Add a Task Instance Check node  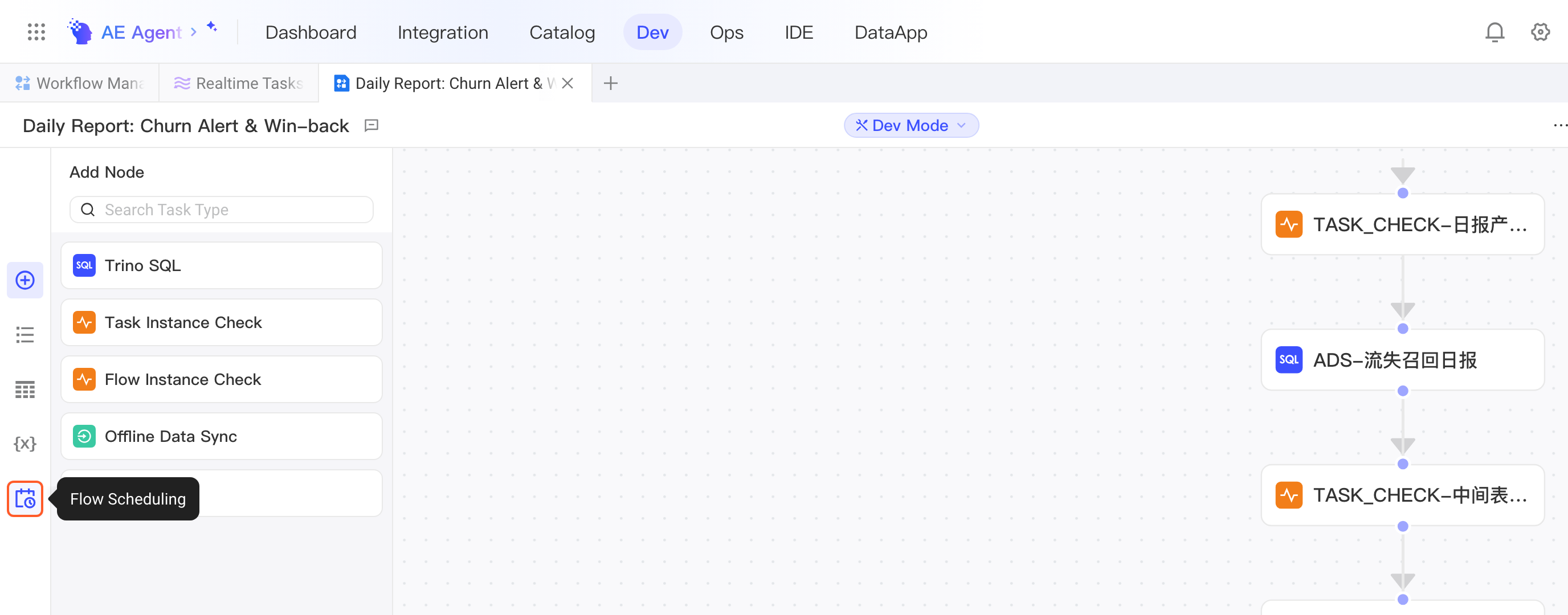[221, 322]
